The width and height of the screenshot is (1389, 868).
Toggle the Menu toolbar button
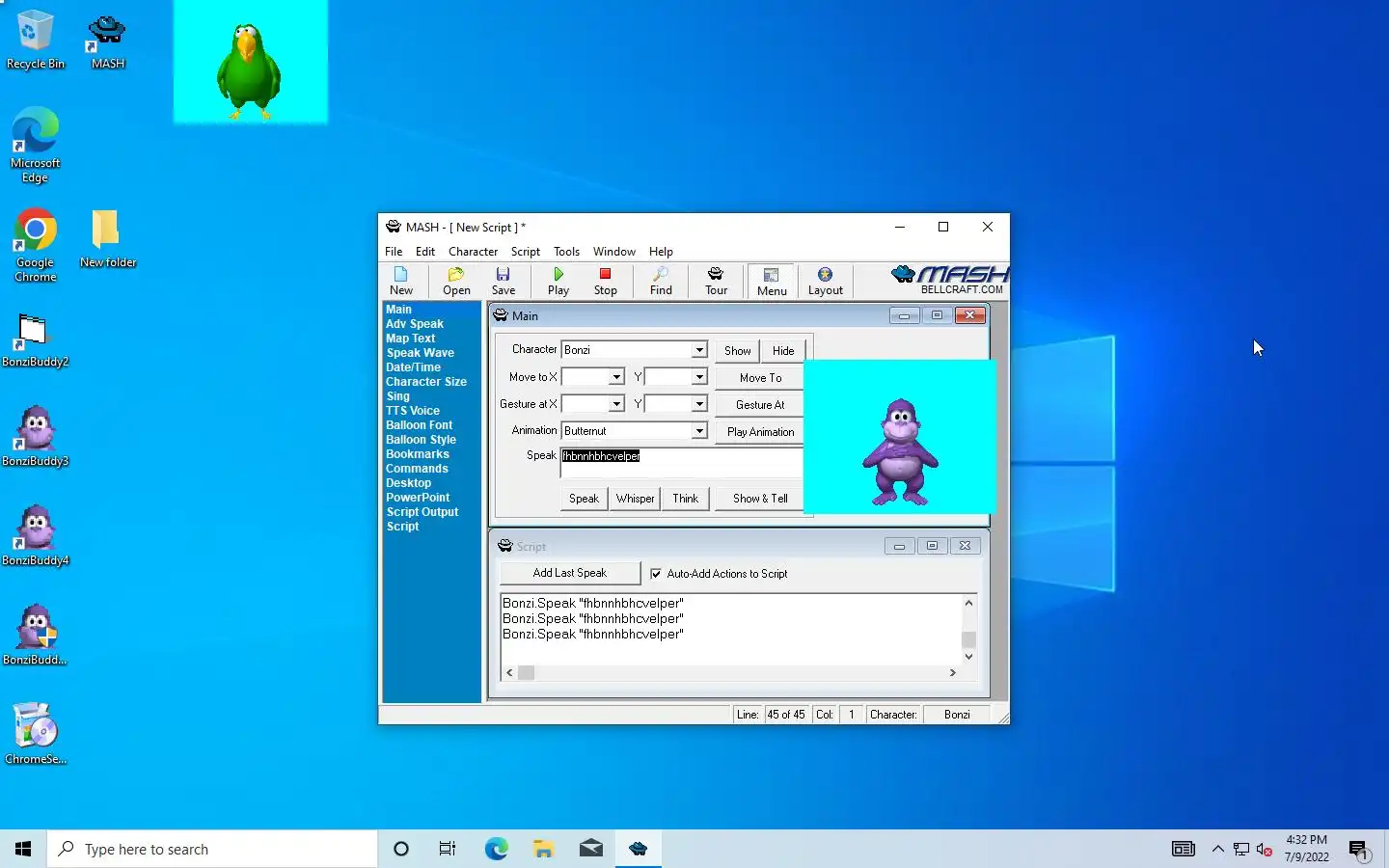[x=772, y=281]
